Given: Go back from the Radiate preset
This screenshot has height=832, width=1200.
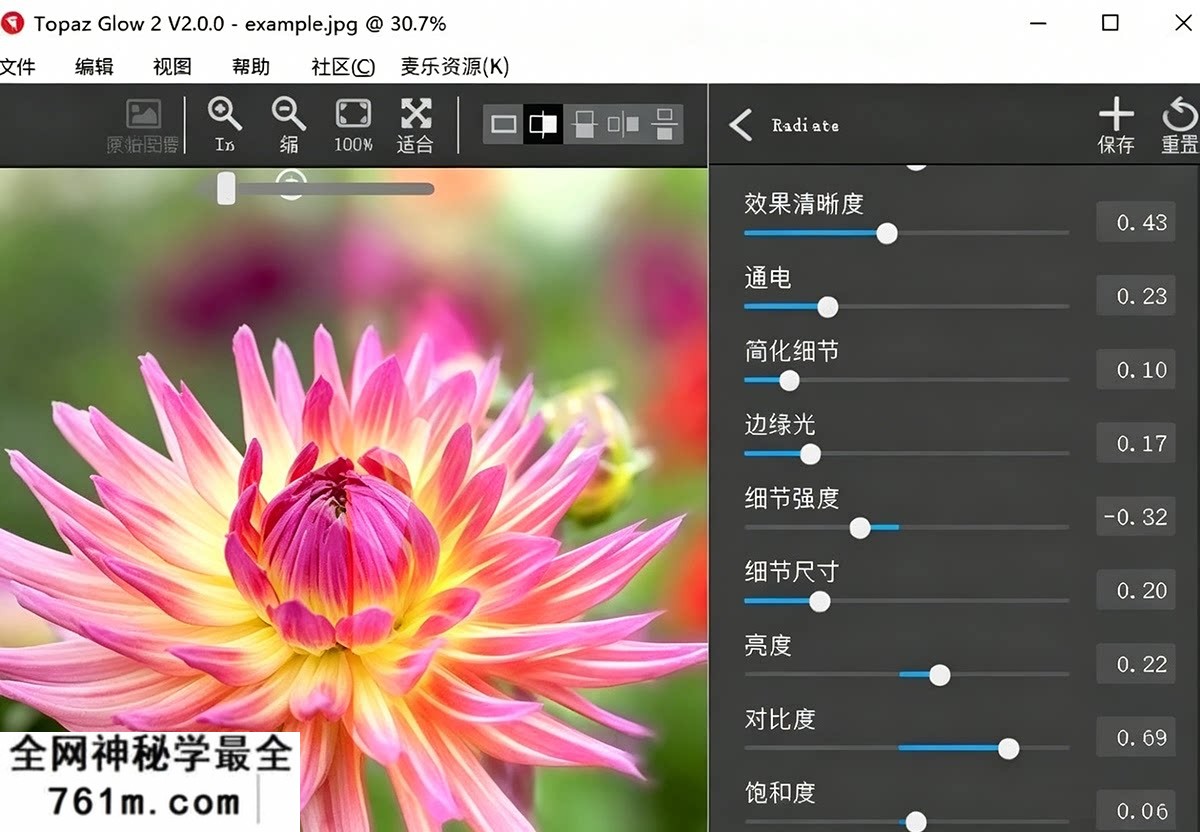Looking at the screenshot, I should tap(740, 125).
